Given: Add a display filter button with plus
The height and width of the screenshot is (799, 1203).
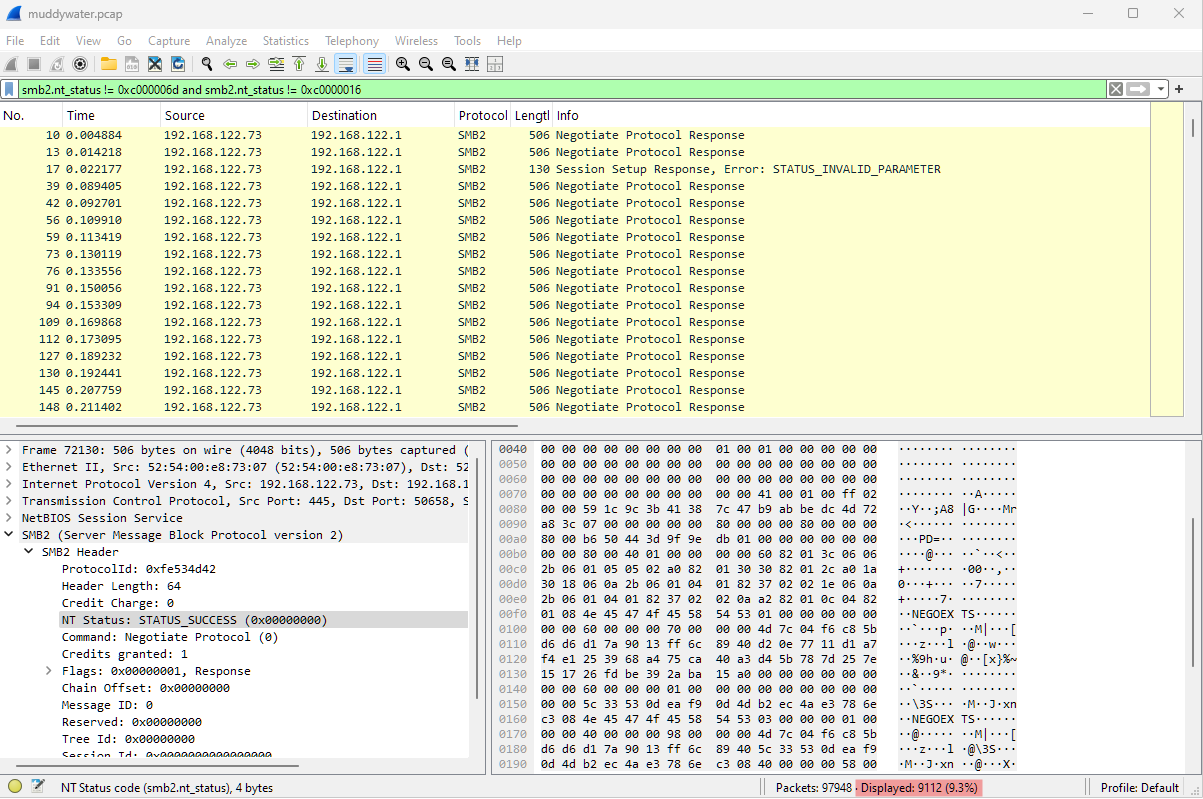Looking at the screenshot, I should pyautogui.click(x=1179, y=89).
